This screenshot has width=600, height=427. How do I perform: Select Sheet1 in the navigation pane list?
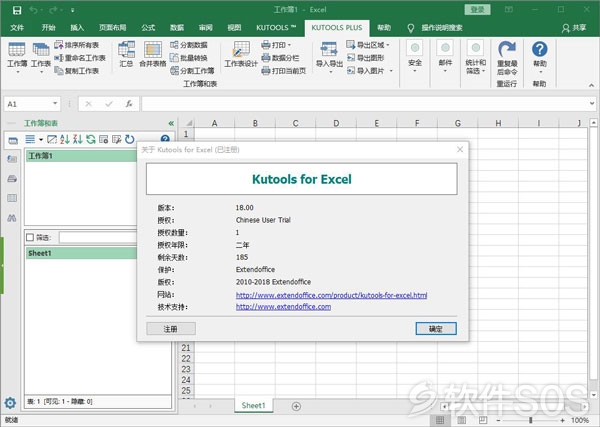(x=81, y=253)
